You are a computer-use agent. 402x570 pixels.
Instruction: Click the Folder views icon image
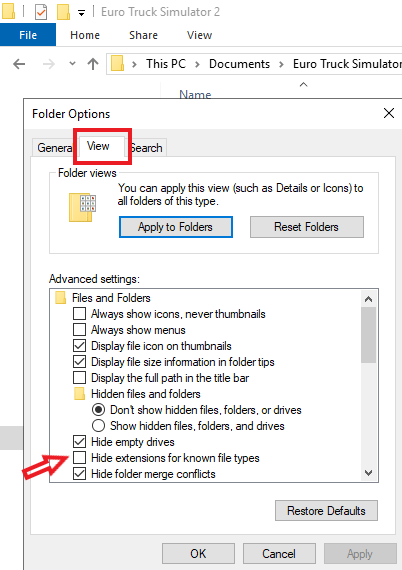(x=83, y=207)
